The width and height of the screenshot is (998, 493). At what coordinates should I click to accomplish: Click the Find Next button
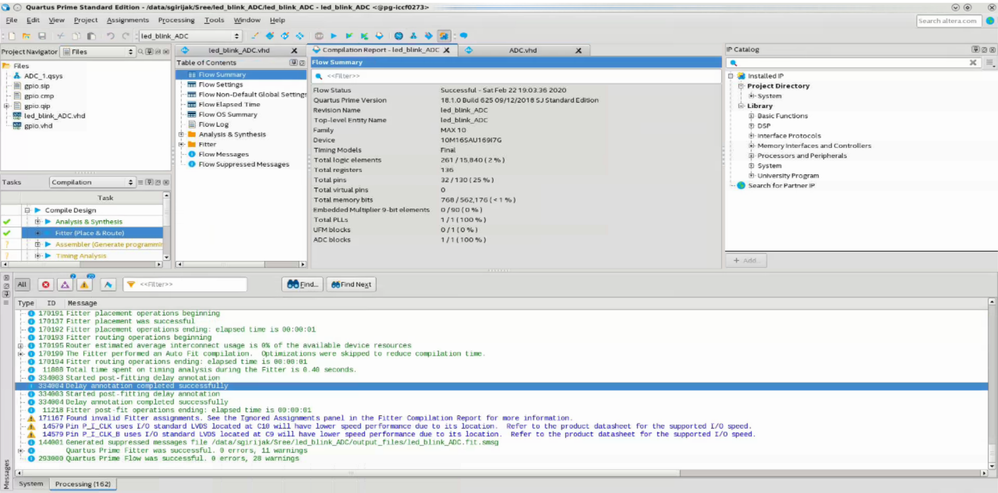tap(351, 285)
